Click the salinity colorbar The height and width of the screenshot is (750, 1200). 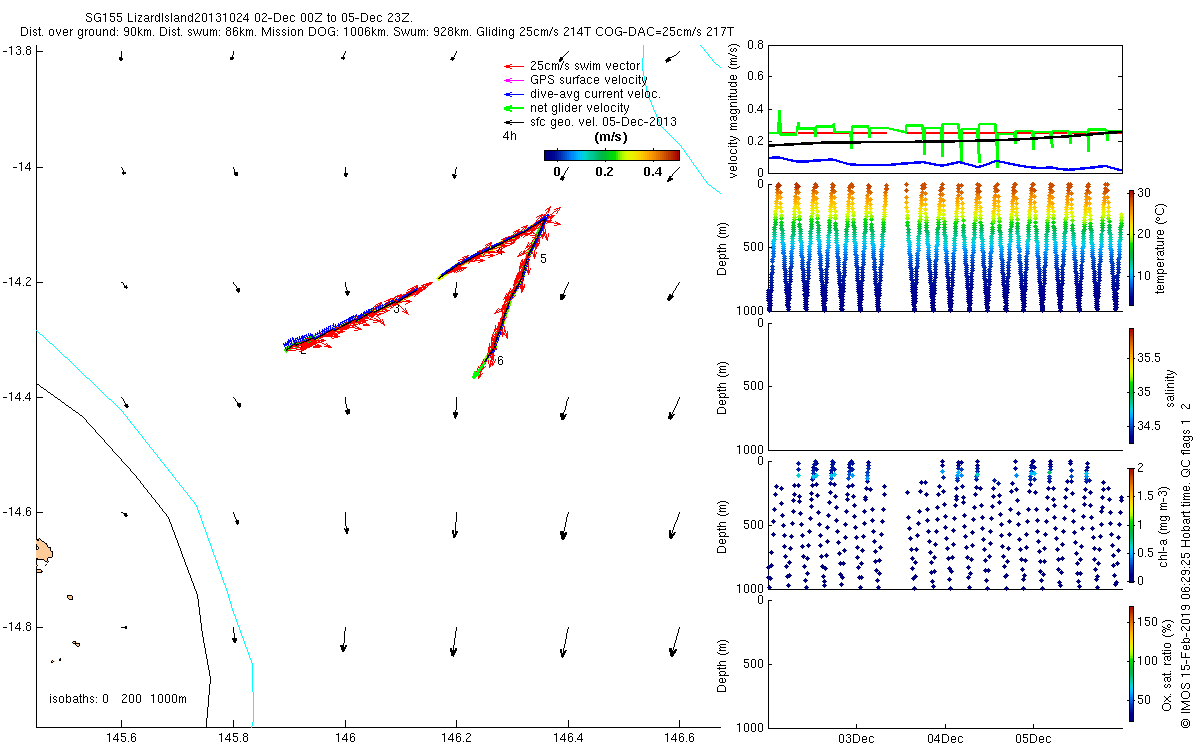point(1131,385)
